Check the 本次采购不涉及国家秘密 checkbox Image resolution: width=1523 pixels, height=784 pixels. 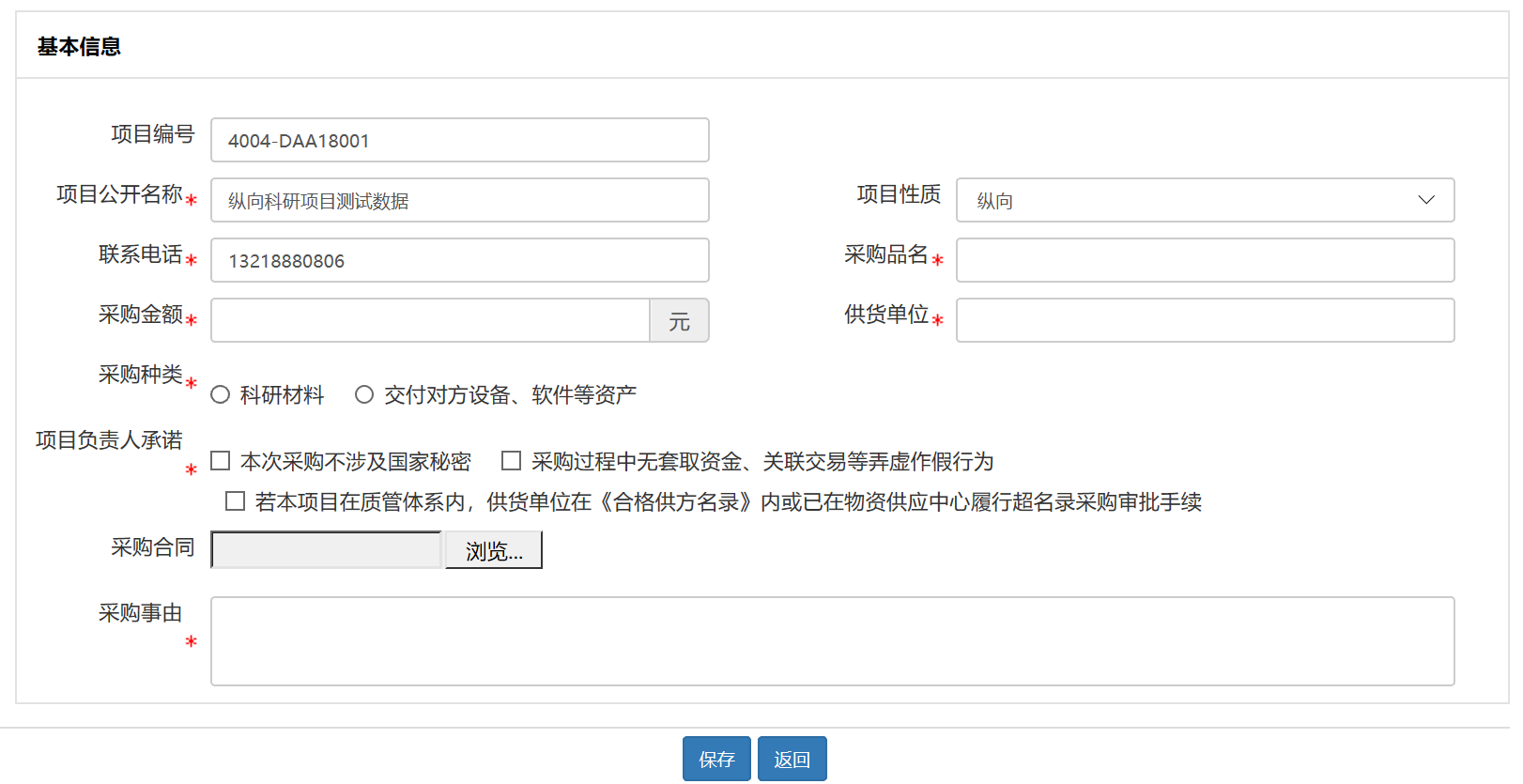coord(221,461)
